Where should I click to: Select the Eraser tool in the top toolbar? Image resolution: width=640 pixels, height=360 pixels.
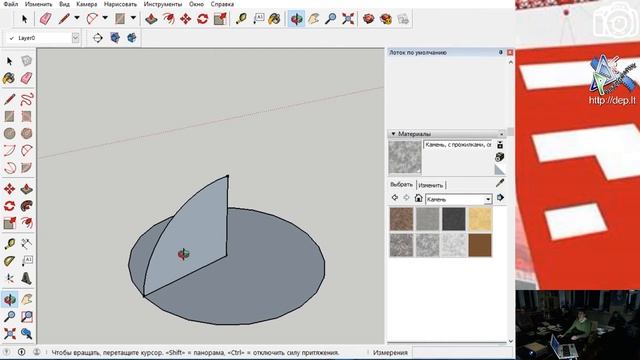[45, 19]
